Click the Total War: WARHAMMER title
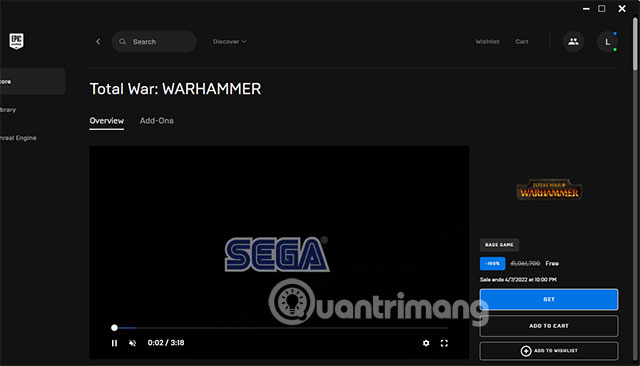Image resolution: width=640 pixels, height=366 pixels. (175, 89)
